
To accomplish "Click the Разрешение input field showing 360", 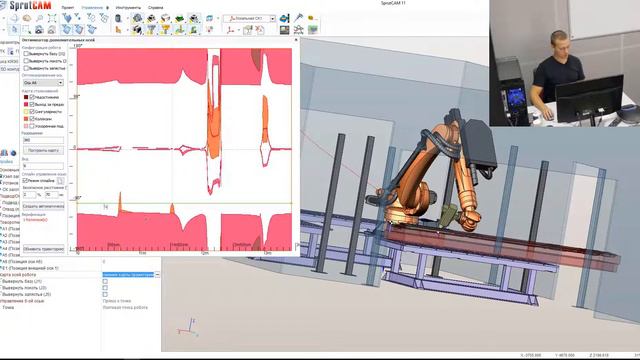I will point(43,140).
